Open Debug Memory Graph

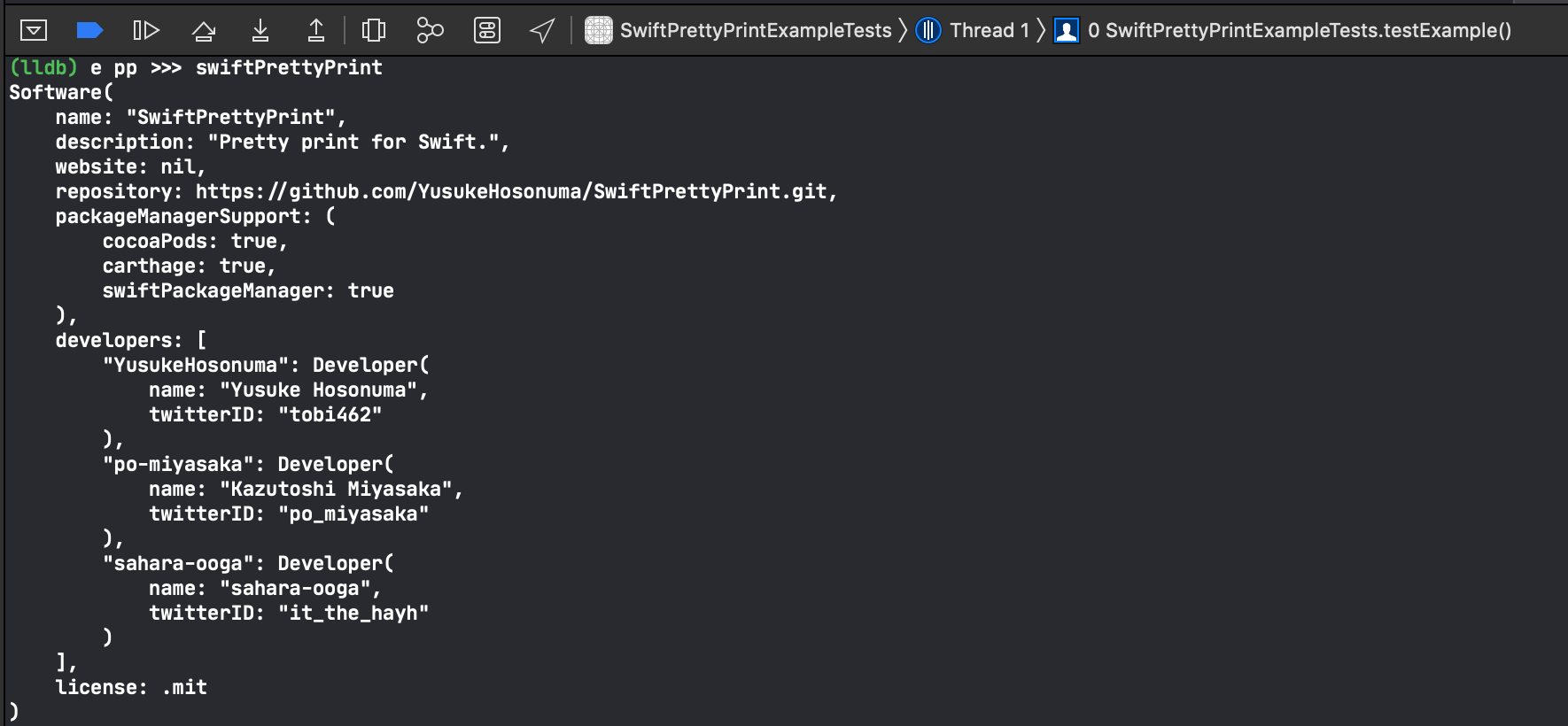[431, 30]
